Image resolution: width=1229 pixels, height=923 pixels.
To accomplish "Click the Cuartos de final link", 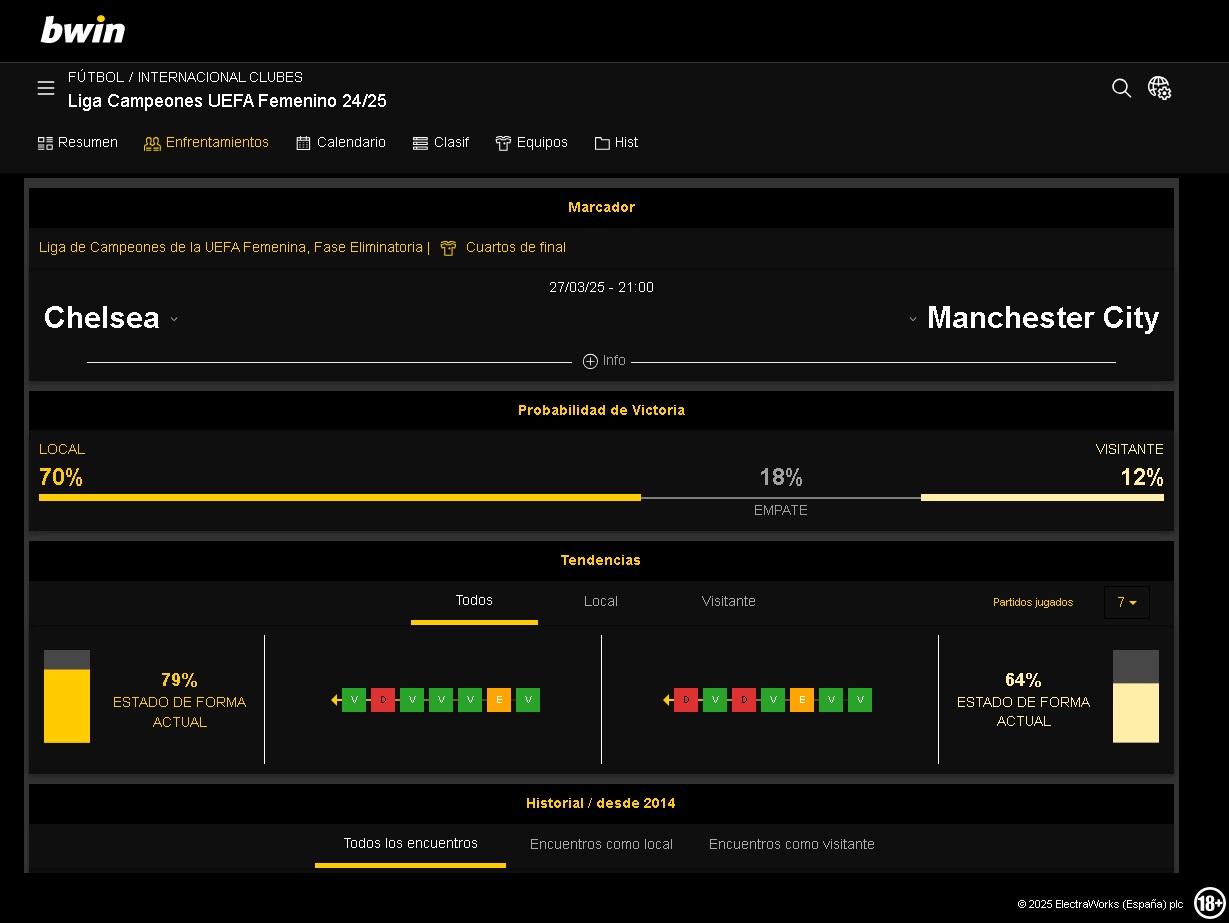I will 516,248.
